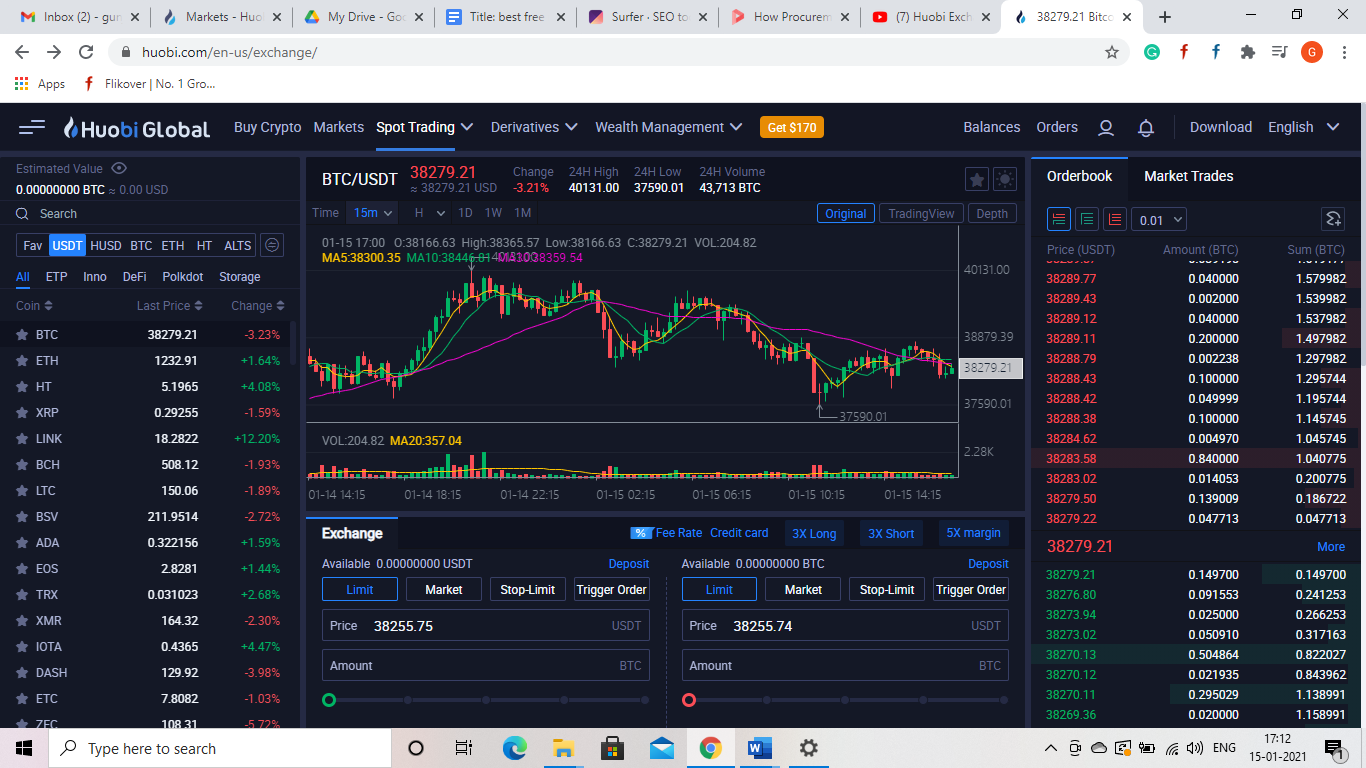Screen dimensions: 1366x768
Task: Expand Spot Trading dropdown menu
Action: click(x=424, y=127)
